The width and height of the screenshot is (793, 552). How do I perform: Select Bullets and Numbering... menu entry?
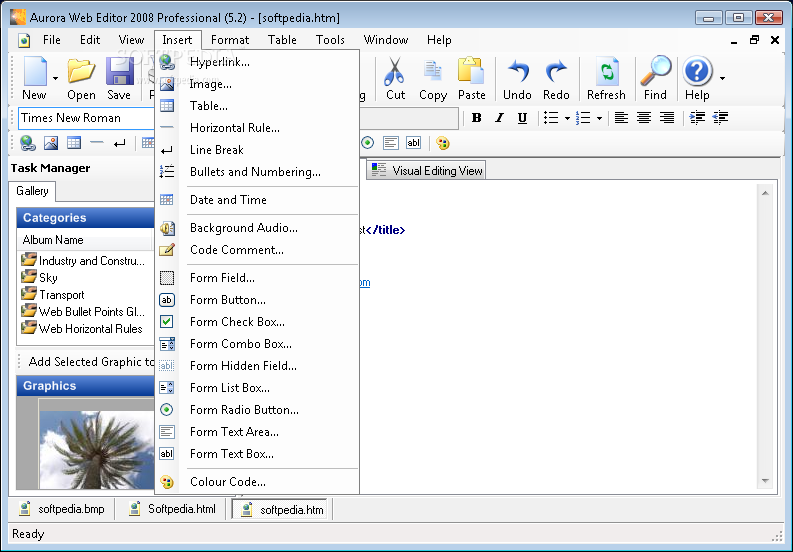coord(257,172)
